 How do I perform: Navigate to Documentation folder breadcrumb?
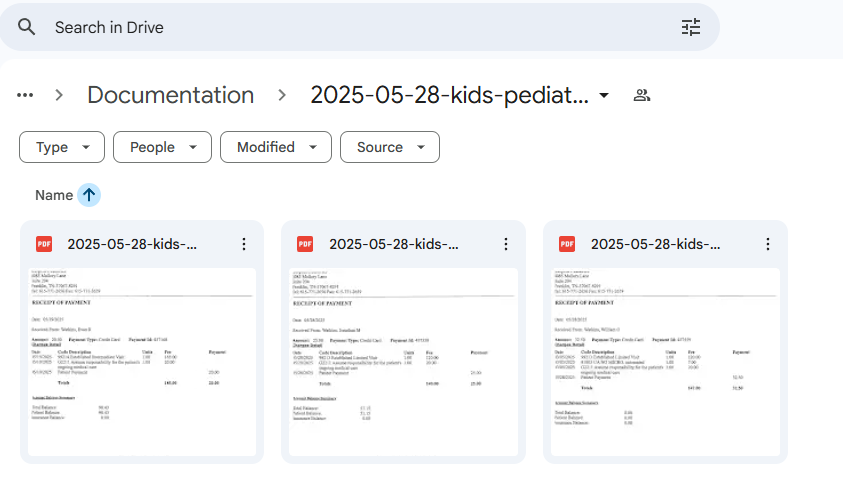tap(170, 95)
